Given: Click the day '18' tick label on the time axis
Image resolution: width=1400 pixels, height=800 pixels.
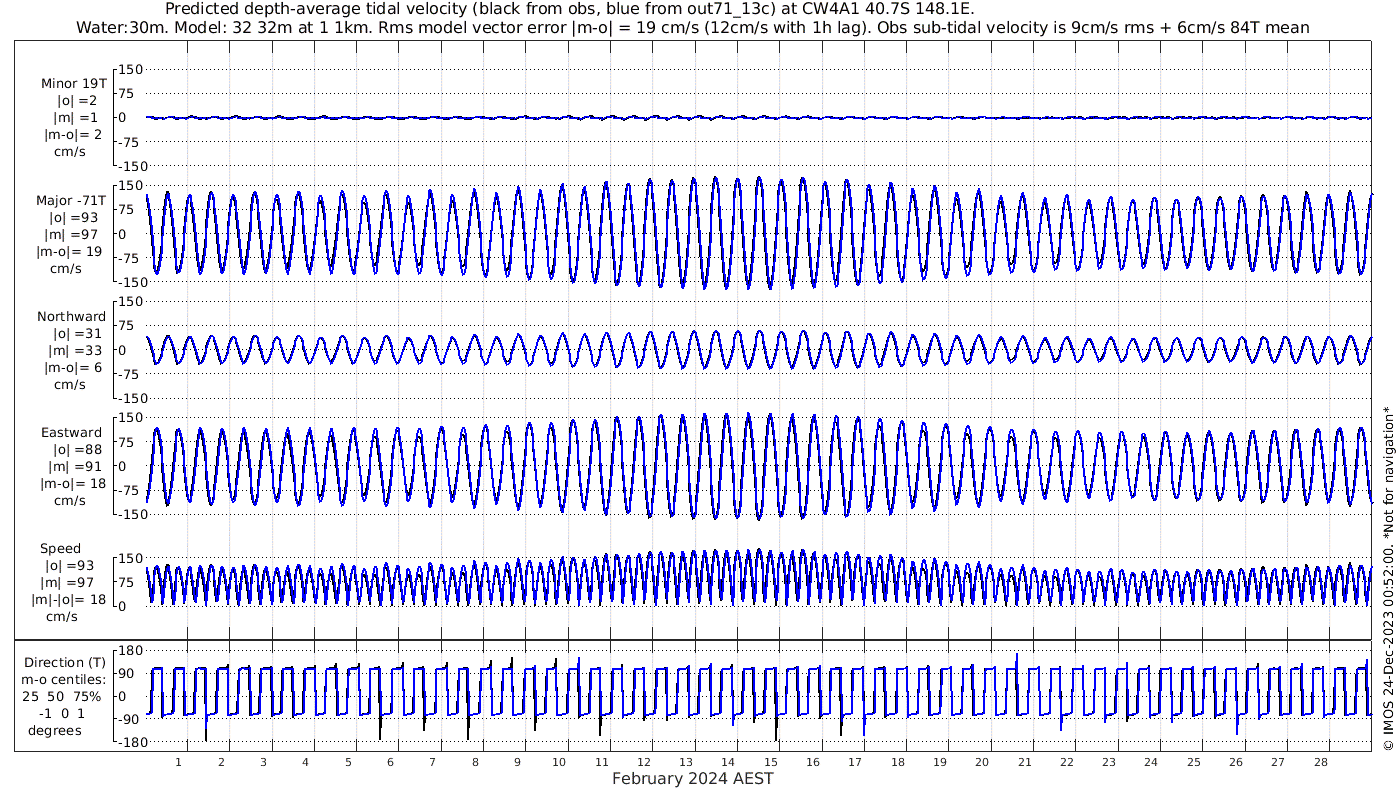Looking at the screenshot, I should click(x=897, y=762).
